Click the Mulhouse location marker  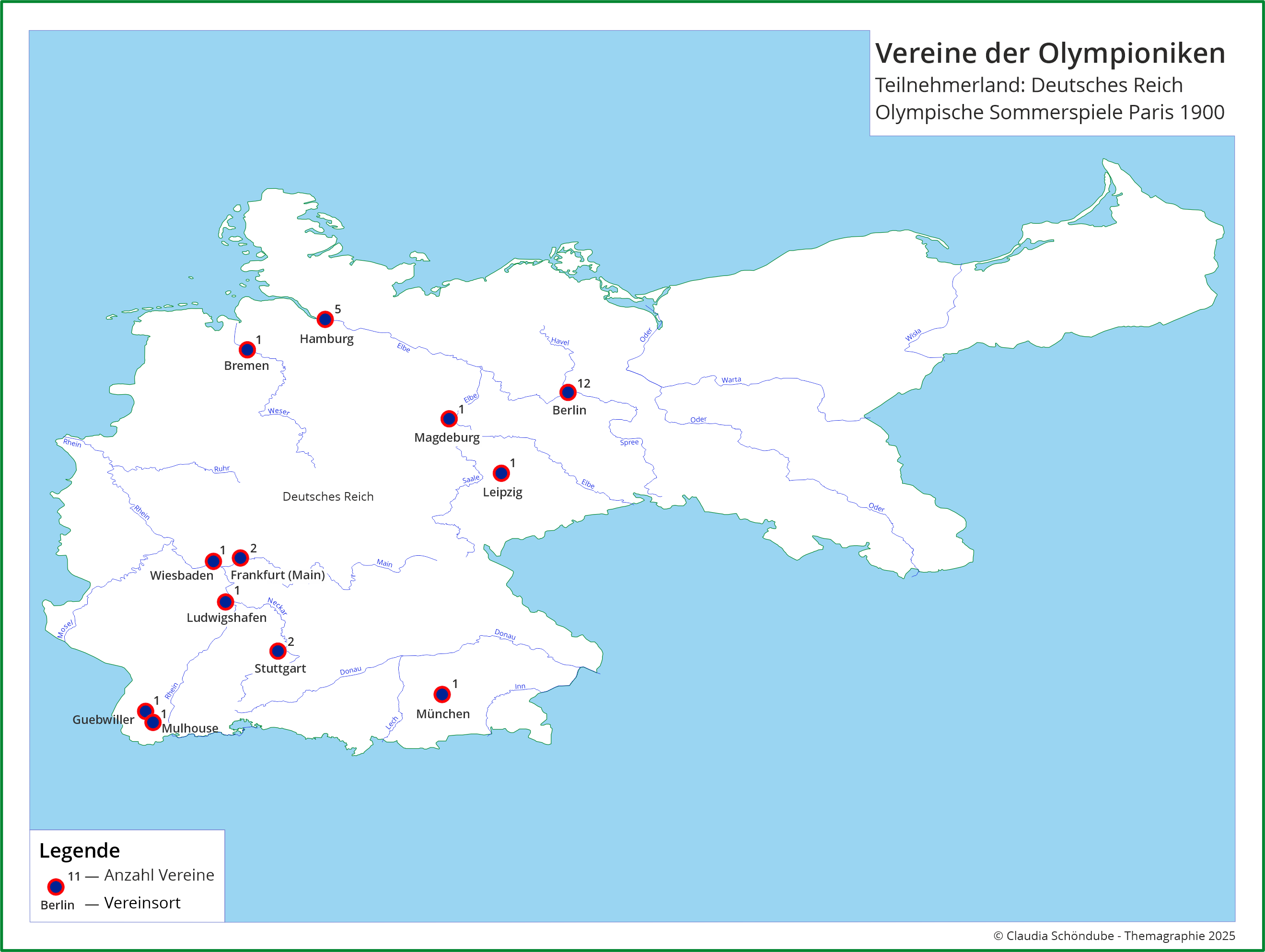coord(153,722)
